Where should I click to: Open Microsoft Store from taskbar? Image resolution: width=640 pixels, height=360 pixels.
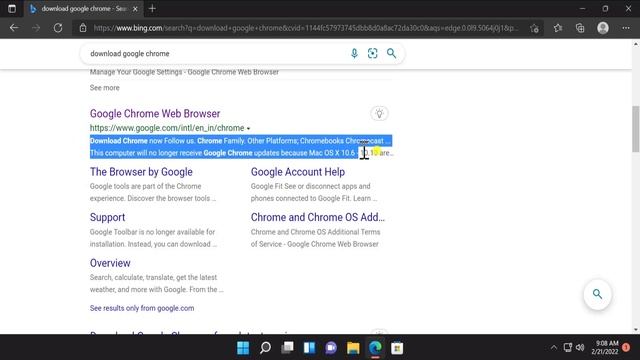point(397,348)
